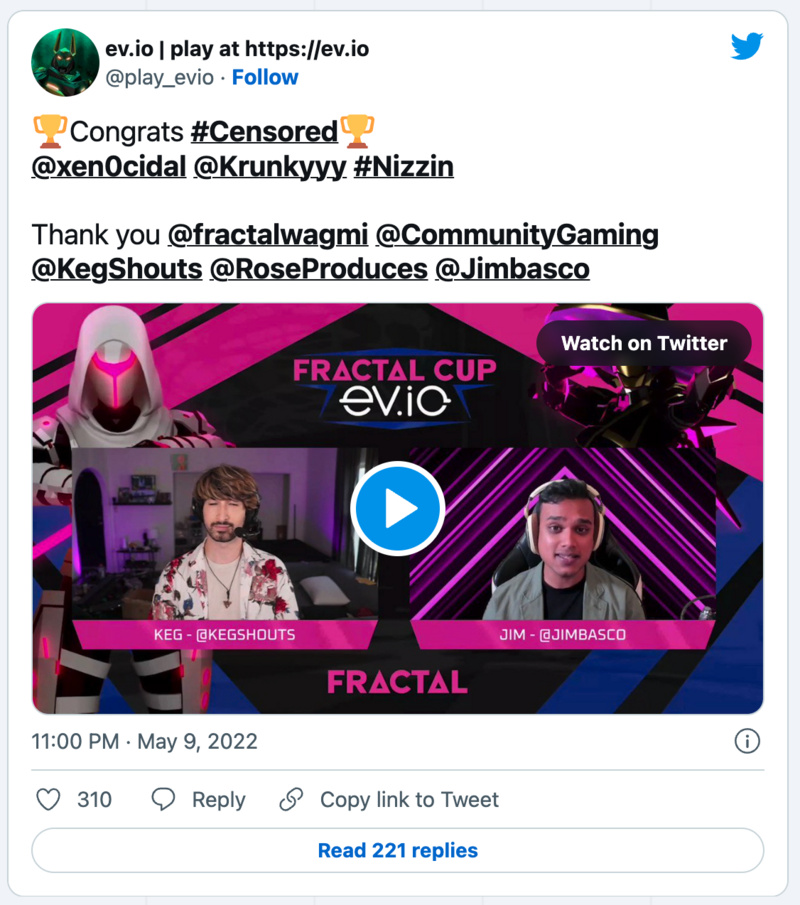Open the @Jimbasco mention link
Viewport: 800px width, 905px height.
point(513,269)
